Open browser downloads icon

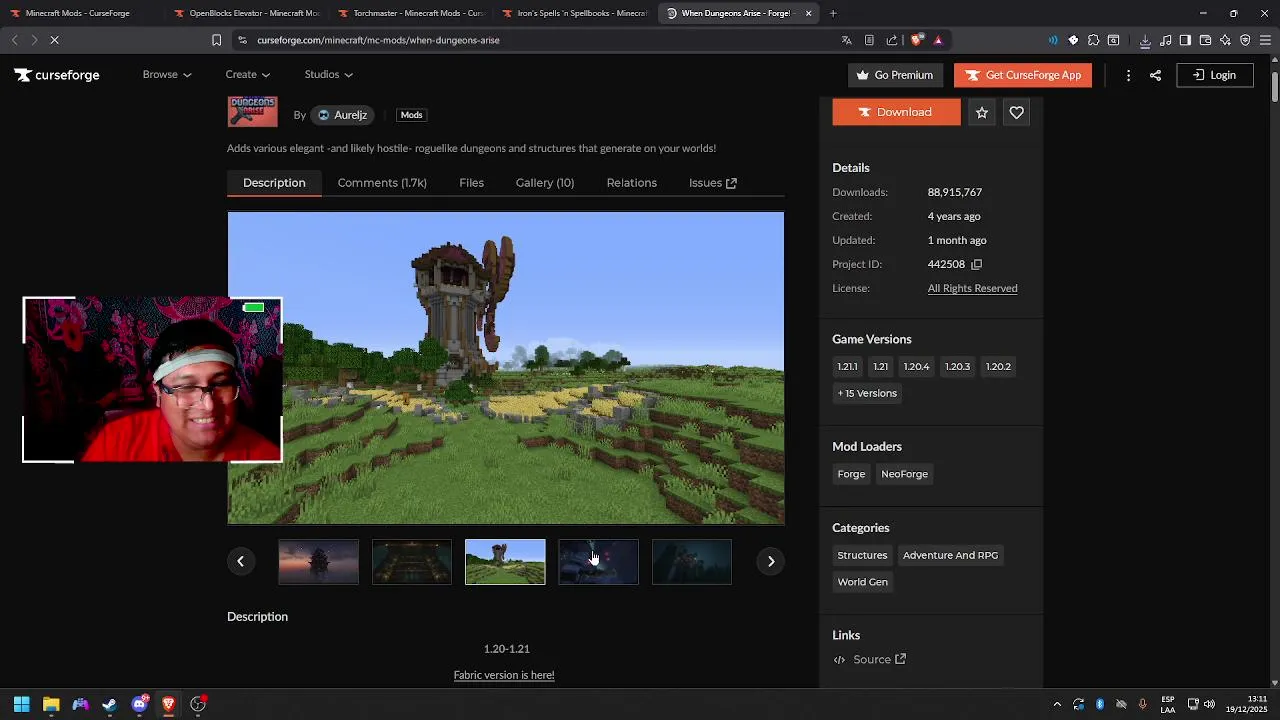pyautogui.click(x=1145, y=40)
